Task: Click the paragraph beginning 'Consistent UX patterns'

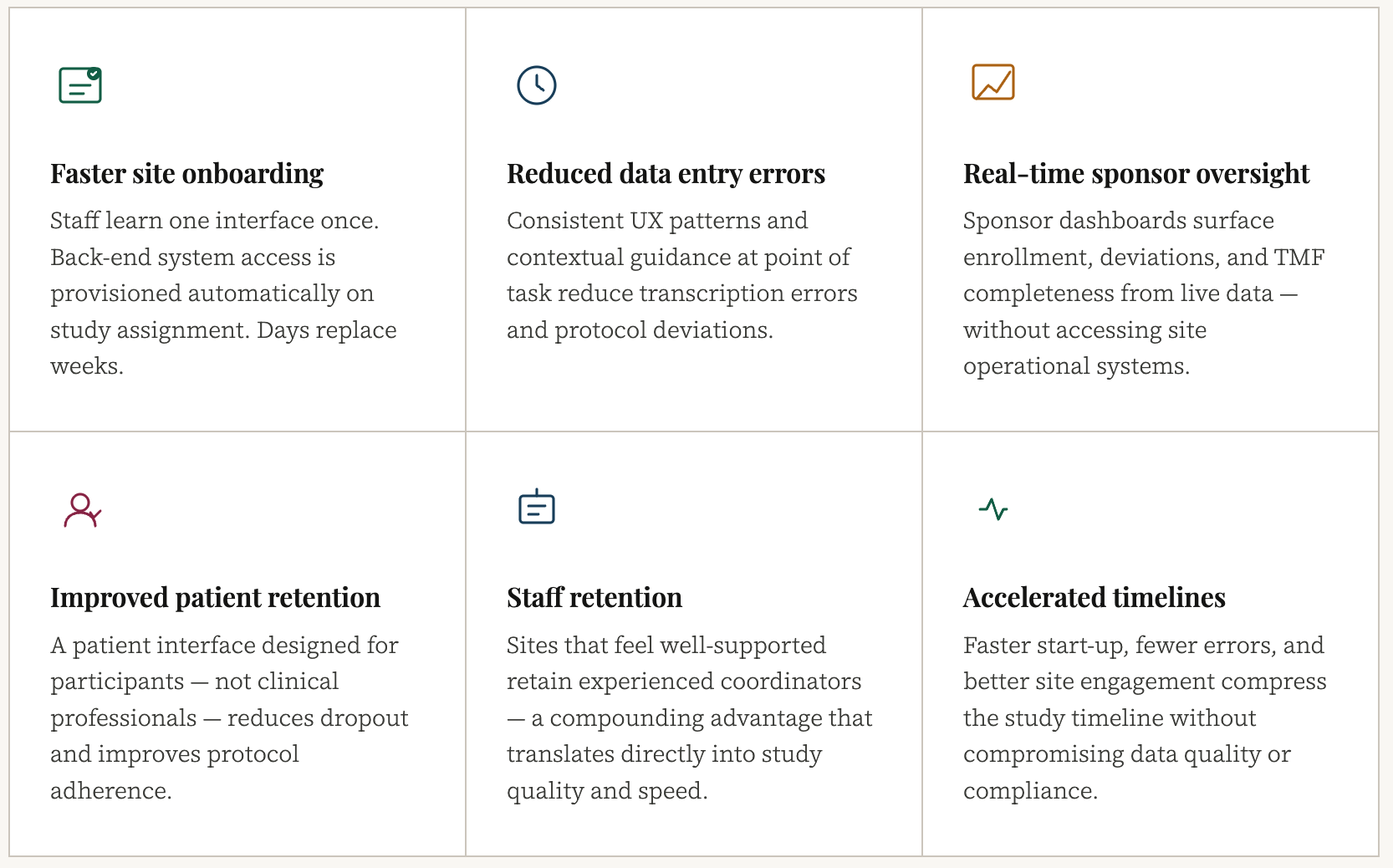Action: 681,275
